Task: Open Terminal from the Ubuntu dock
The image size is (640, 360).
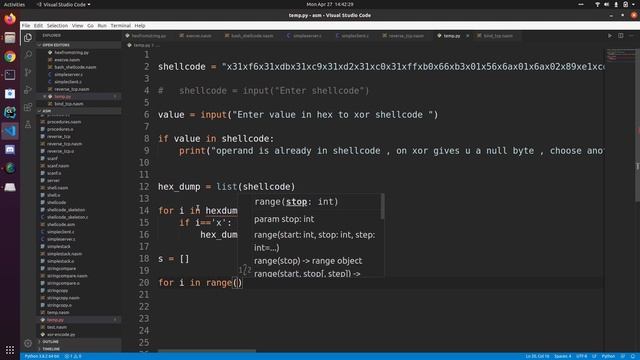Action: pyautogui.click(x=10, y=75)
